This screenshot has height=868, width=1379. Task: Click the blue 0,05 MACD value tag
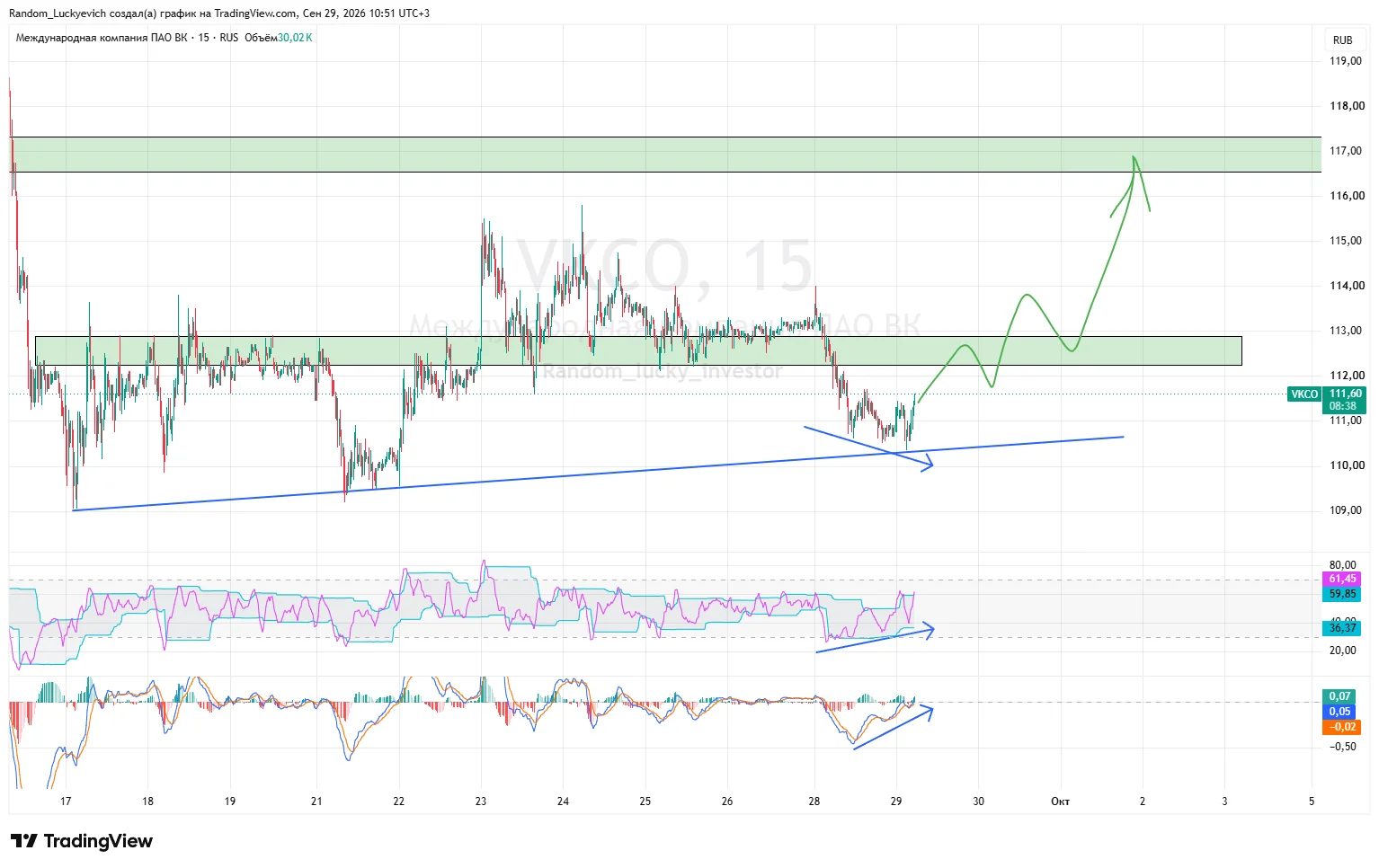[1339, 712]
